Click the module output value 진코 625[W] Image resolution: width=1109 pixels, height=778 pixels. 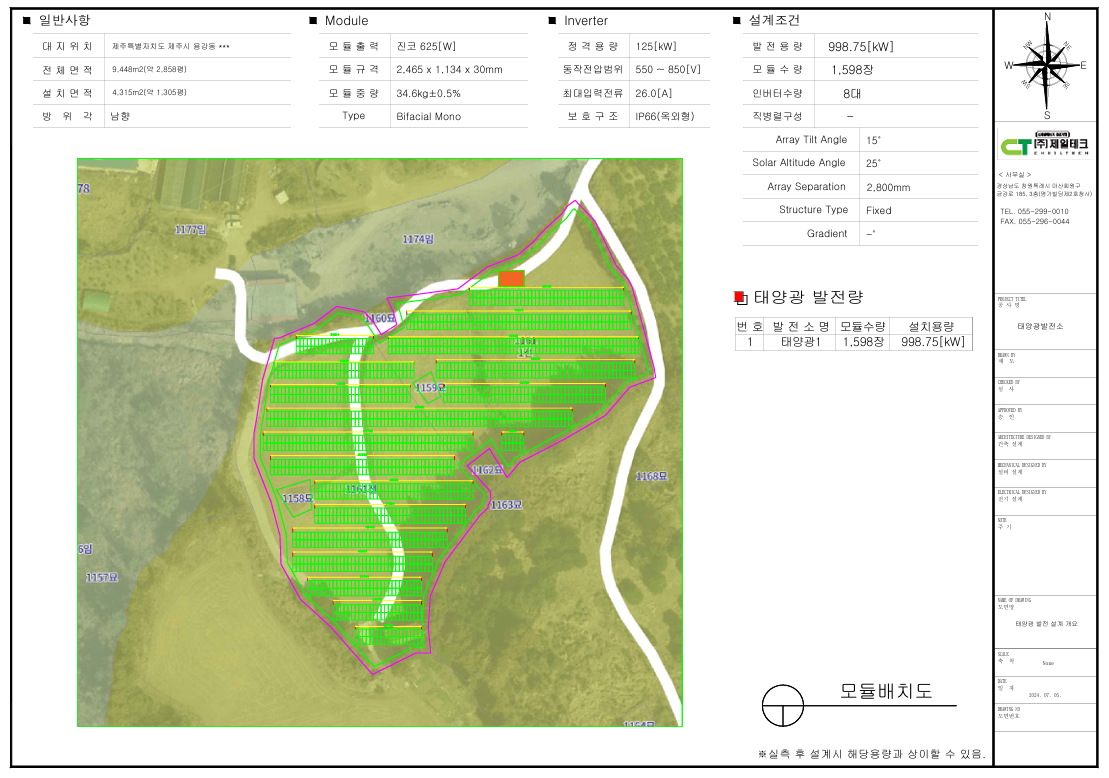click(426, 46)
